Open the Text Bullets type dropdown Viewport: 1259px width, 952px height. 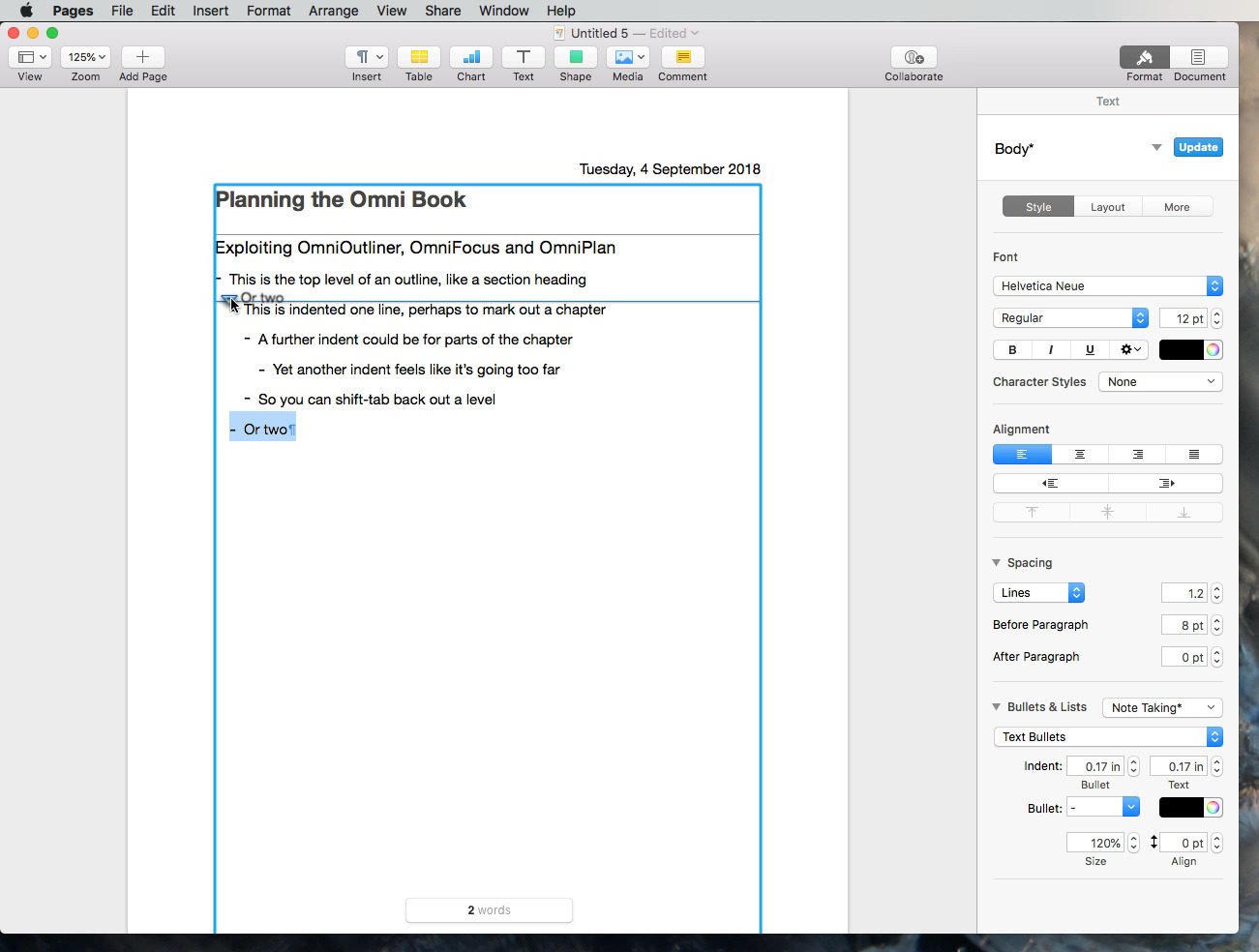click(x=1108, y=736)
